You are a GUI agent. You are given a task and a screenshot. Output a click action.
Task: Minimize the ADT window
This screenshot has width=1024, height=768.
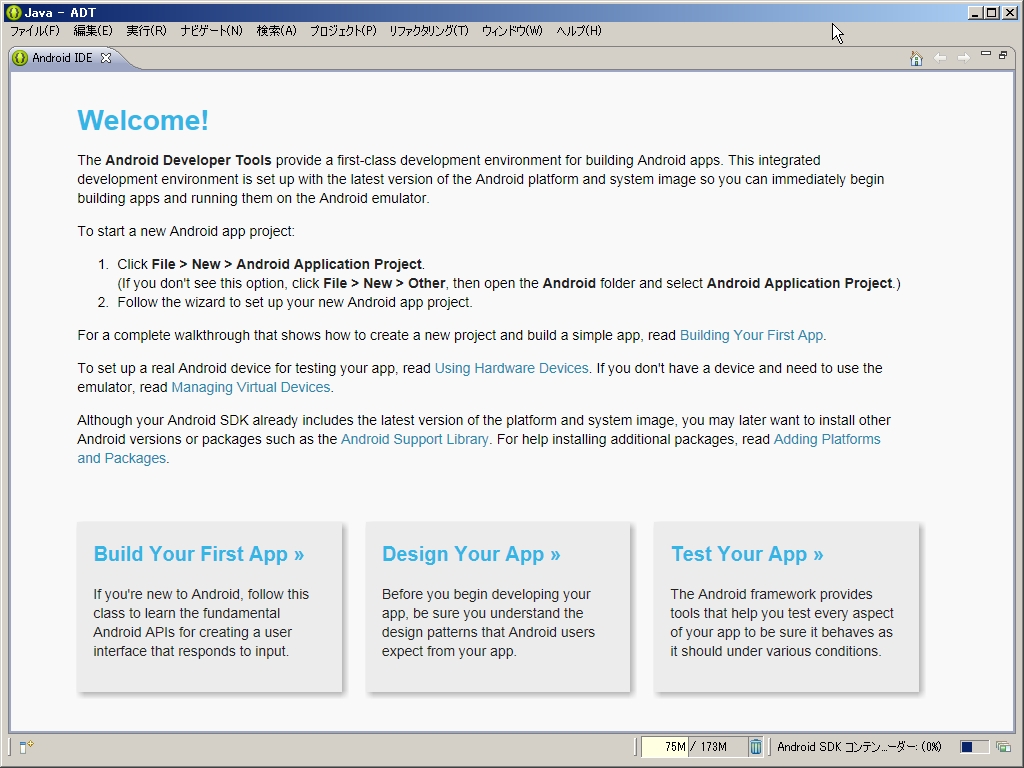coord(975,12)
